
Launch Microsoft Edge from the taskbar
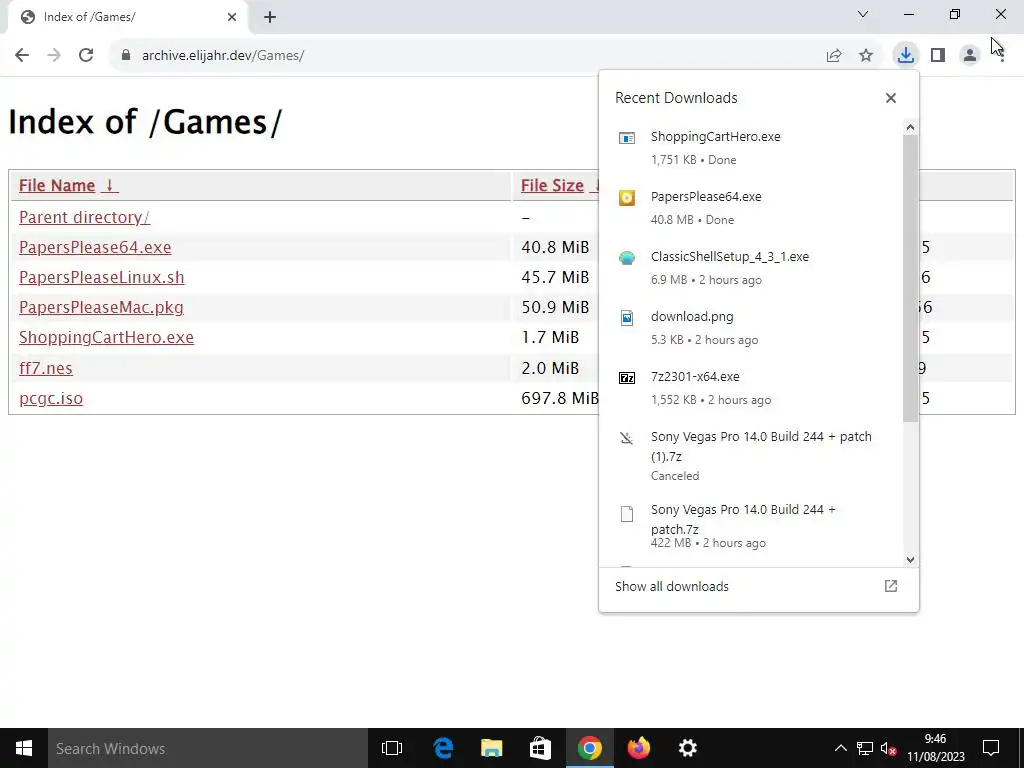[x=443, y=748]
